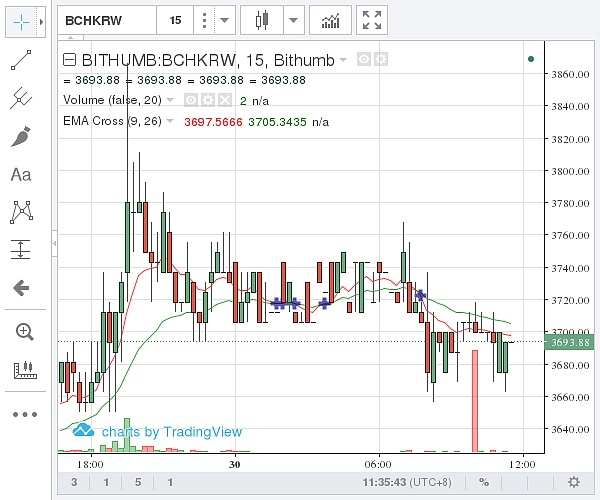Click EMA value 3705.3435

277,122
